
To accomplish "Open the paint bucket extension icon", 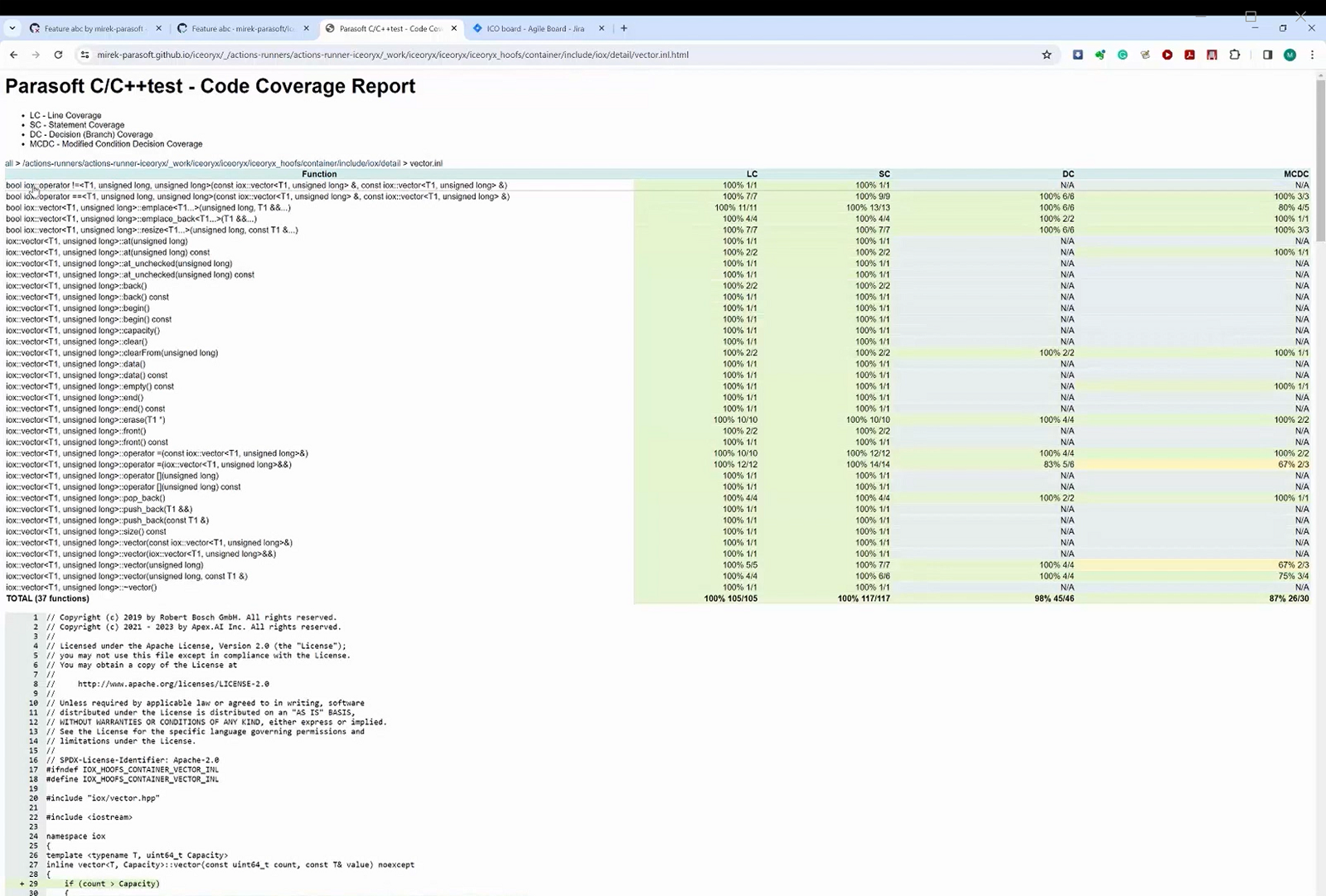I will click(x=1145, y=55).
